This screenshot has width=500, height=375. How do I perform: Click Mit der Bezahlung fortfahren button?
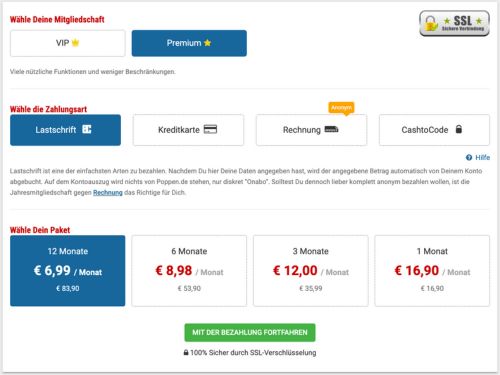pyautogui.click(x=250, y=332)
